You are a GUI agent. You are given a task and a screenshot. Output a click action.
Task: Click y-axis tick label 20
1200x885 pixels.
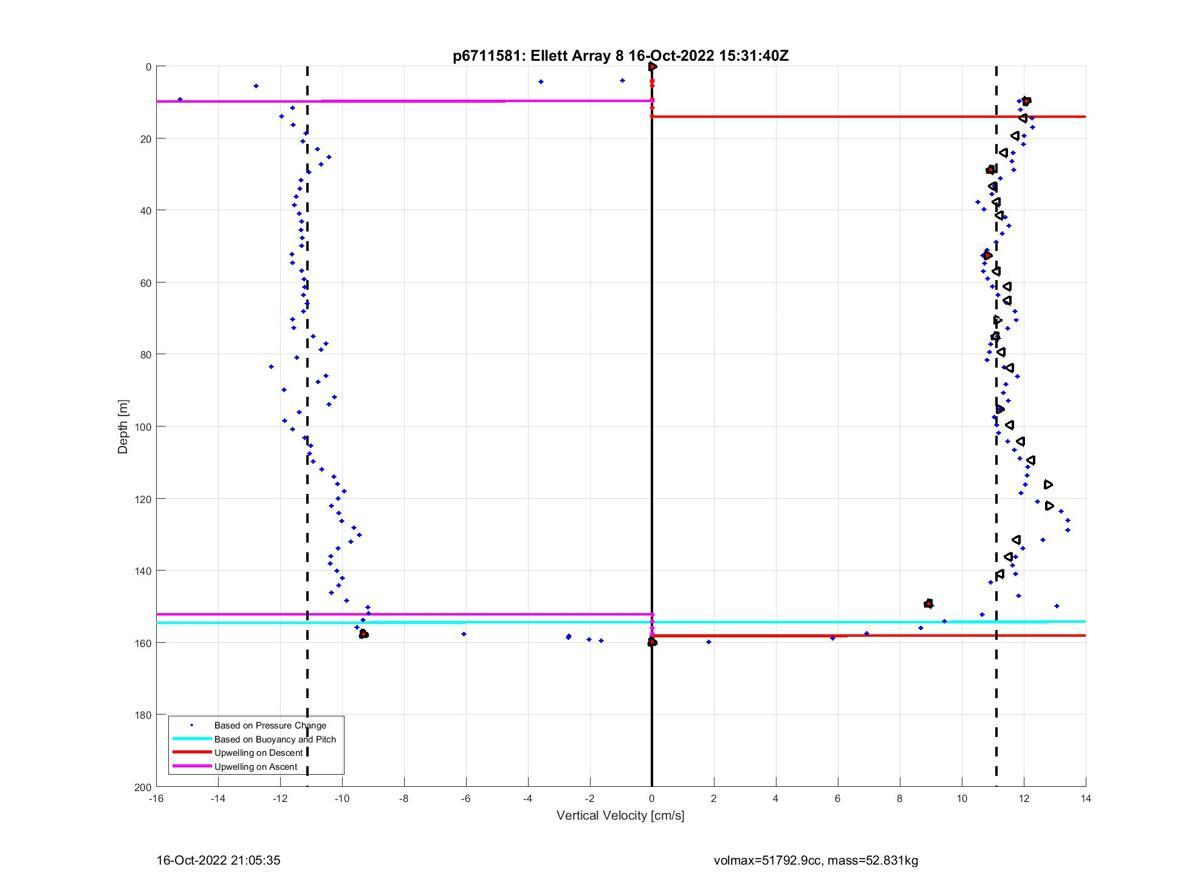tap(146, 139)
